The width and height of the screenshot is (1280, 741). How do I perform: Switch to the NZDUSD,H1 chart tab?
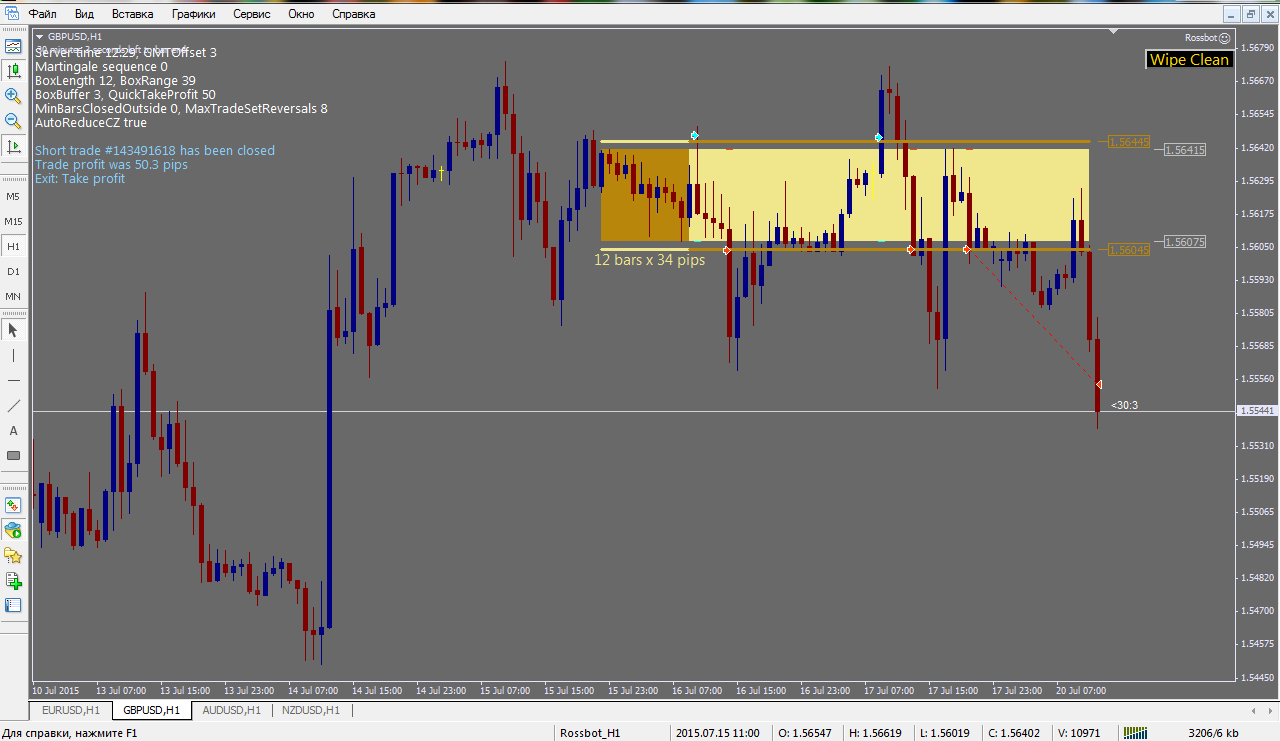(310, 710)
